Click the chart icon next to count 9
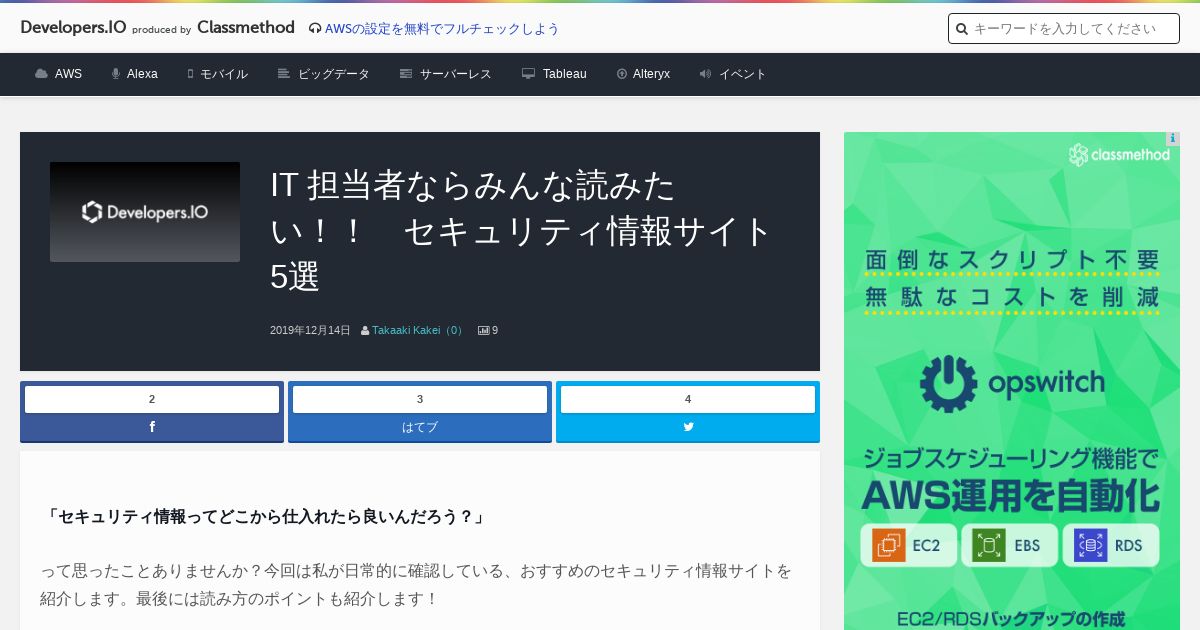 [x=484, y=330]
